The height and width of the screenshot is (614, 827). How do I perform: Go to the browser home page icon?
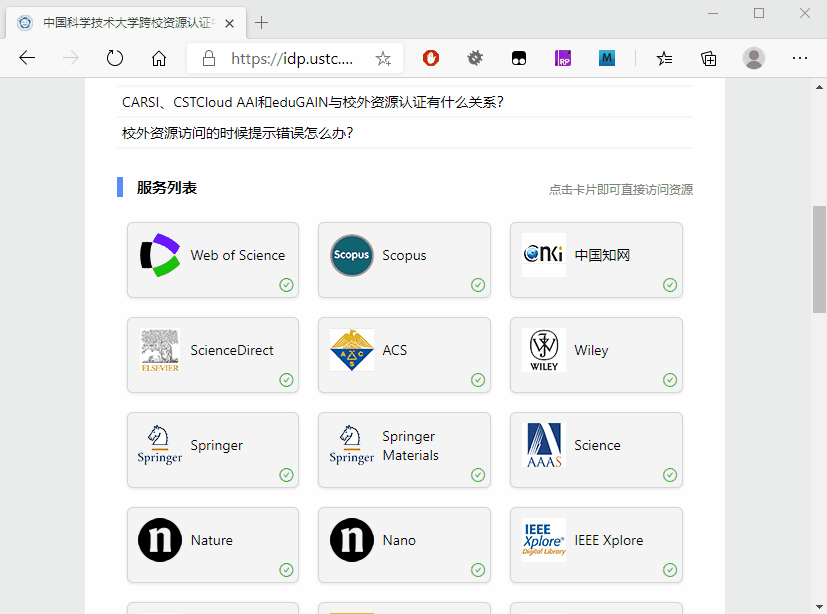pos(159,58)
